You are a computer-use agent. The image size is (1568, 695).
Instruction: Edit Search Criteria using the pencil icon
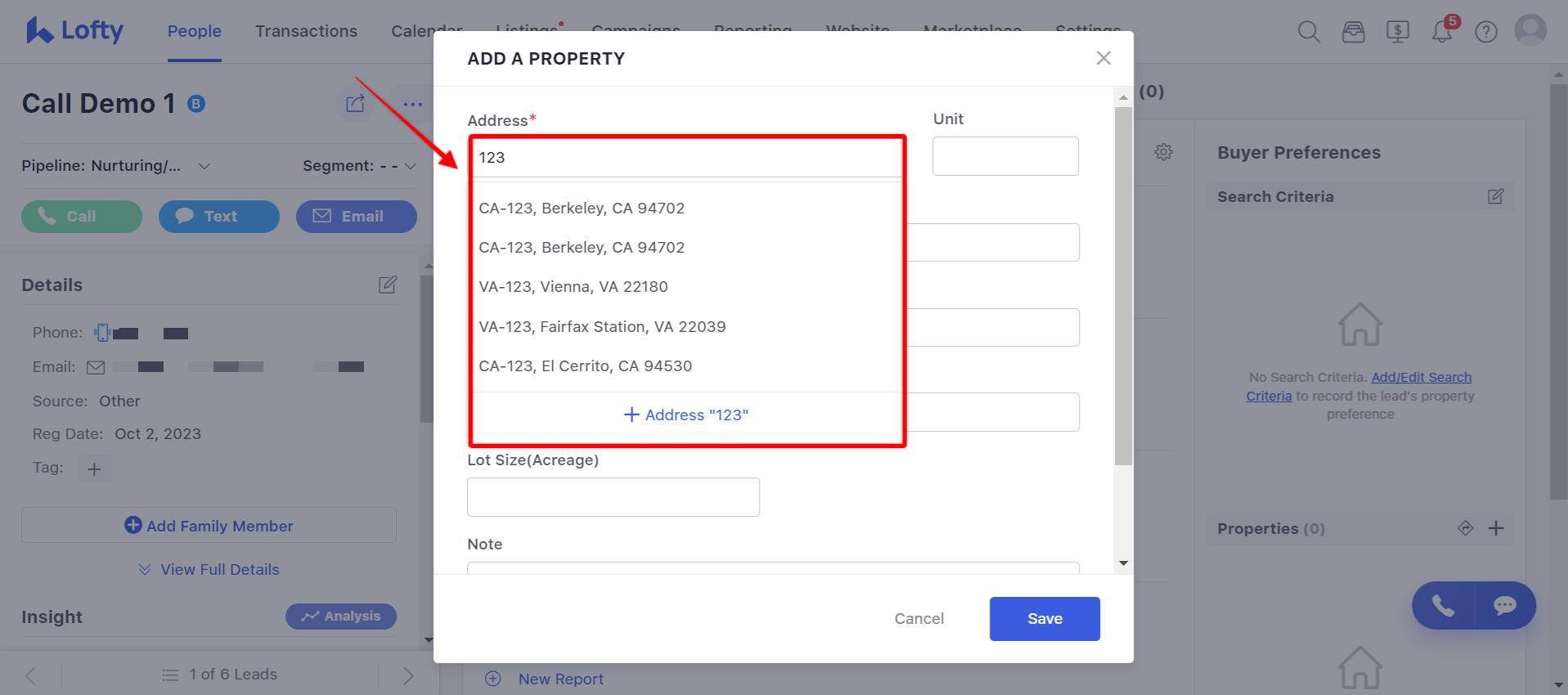coord(1495,196)
